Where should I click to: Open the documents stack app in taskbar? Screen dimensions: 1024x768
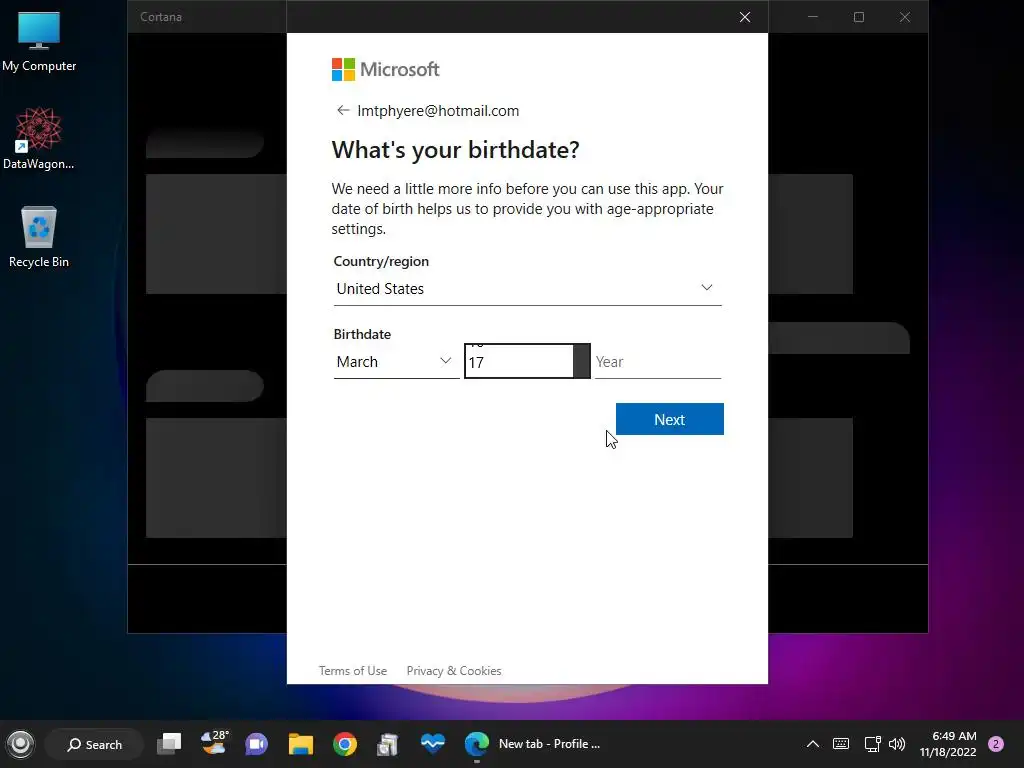pyautogui.click(x=388, y=744)
